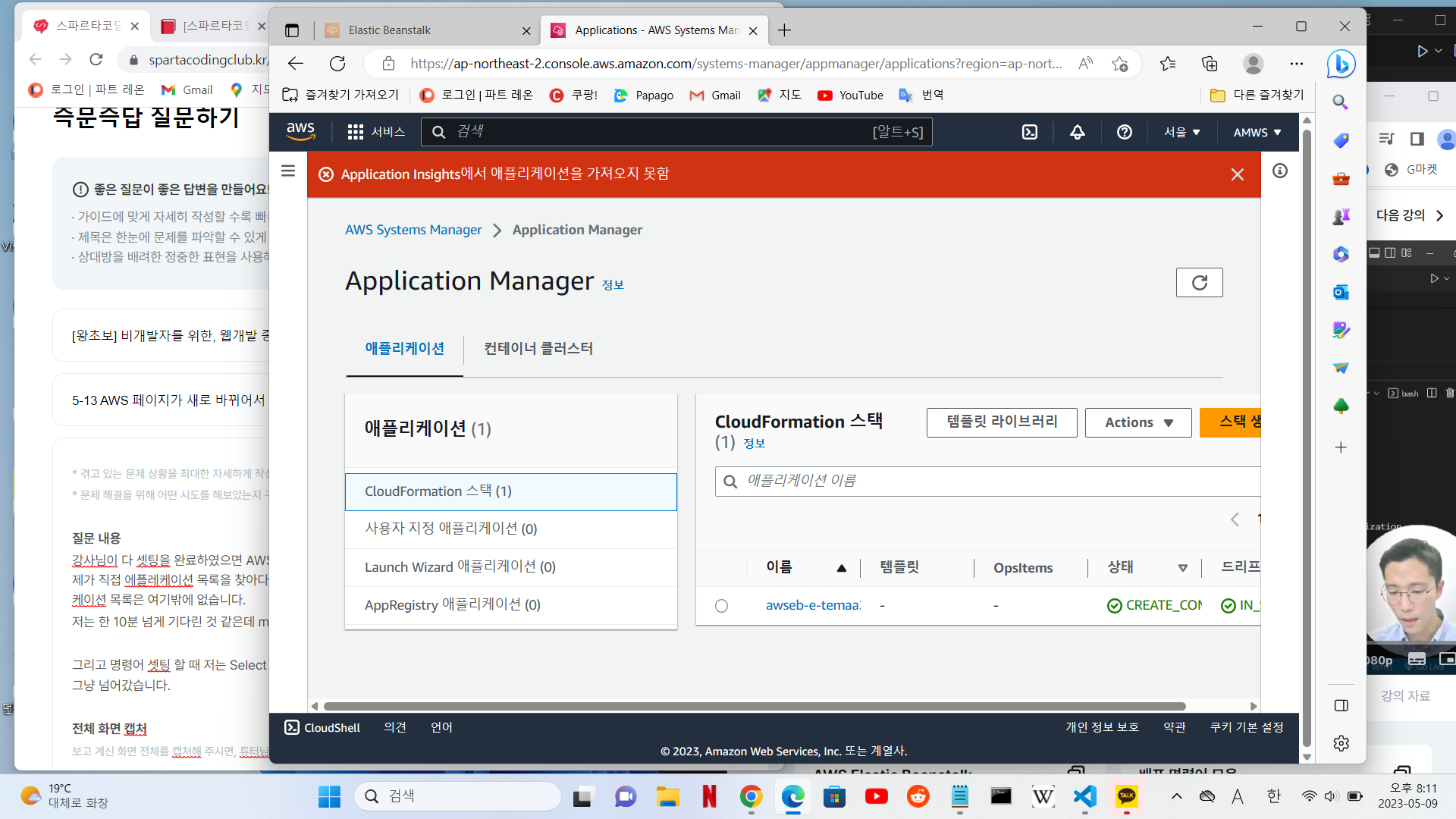The image size is (1456, 819).
Task: Open the awseb-e-temaa stack link
Action: pyautogui.click(x=813, y=605)
